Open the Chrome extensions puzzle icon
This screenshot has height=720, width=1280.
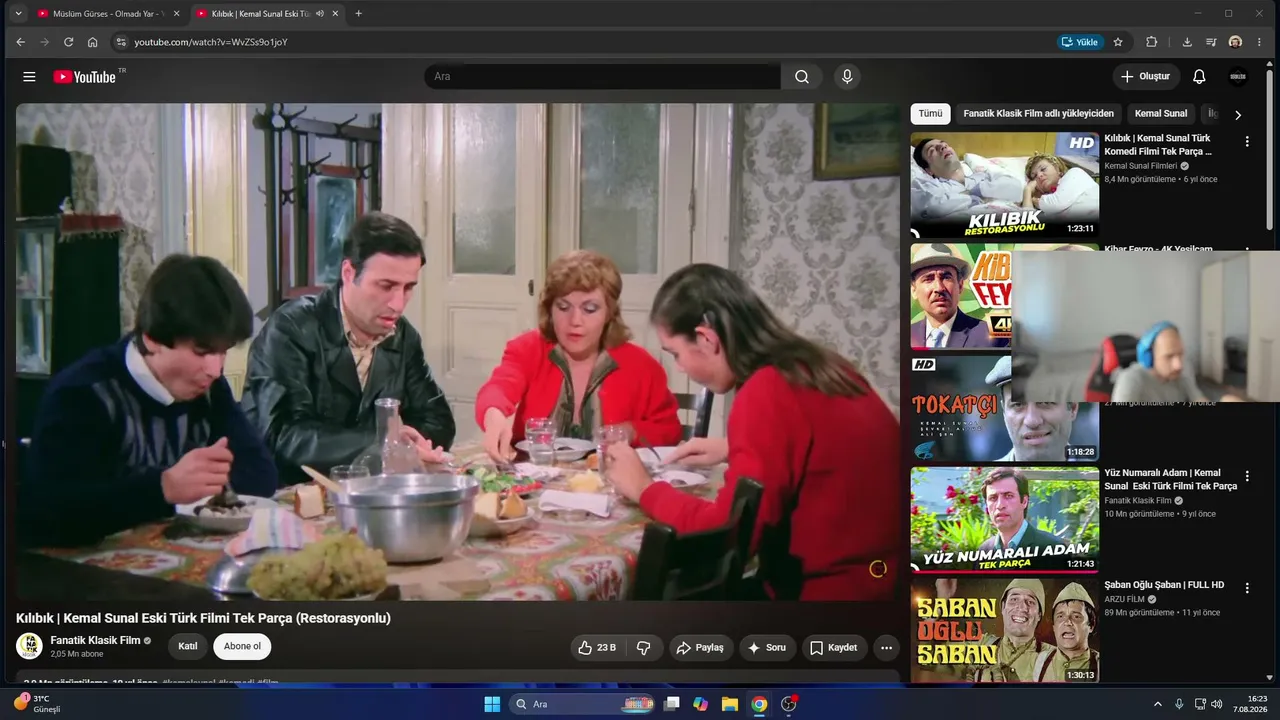coord(1151,42)
